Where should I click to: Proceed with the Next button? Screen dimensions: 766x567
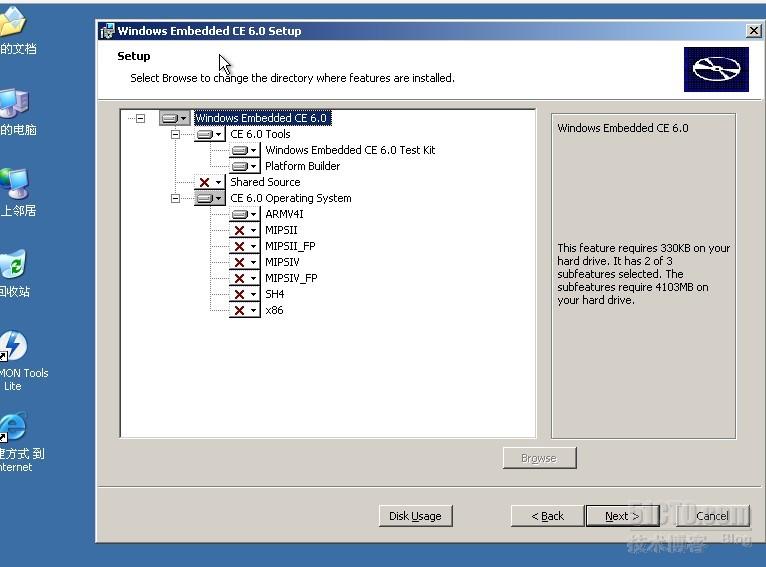point(622,516)
